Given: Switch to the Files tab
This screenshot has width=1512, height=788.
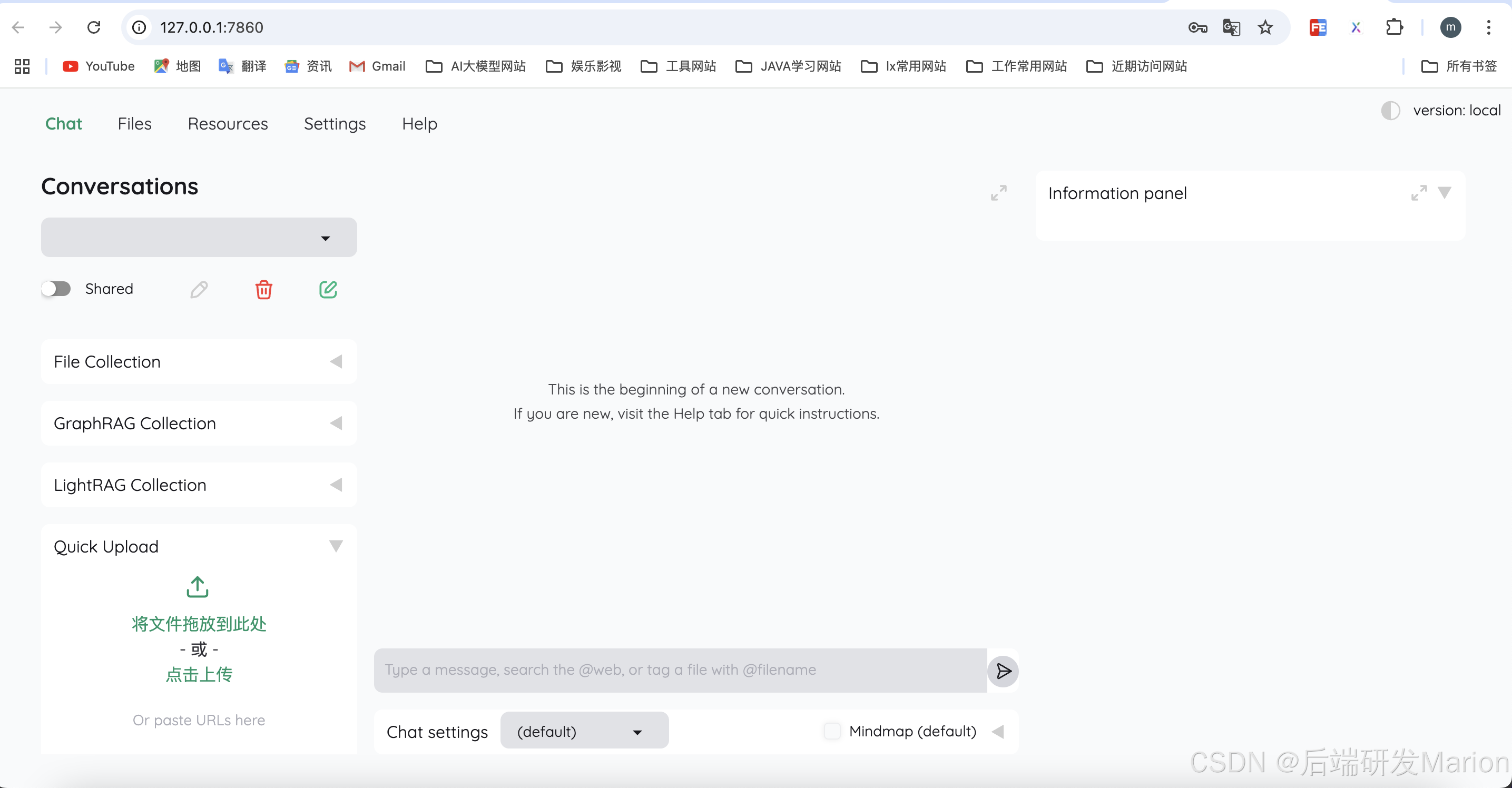Looking at the screenshot, I should coord(134,124).
